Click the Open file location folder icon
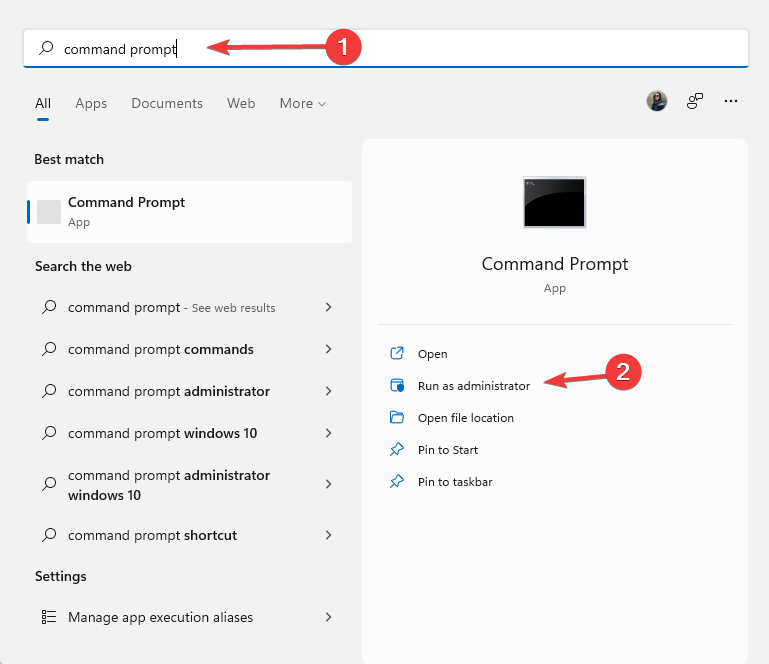The height and width of the screenshot is (664, 769). point(397,418)
